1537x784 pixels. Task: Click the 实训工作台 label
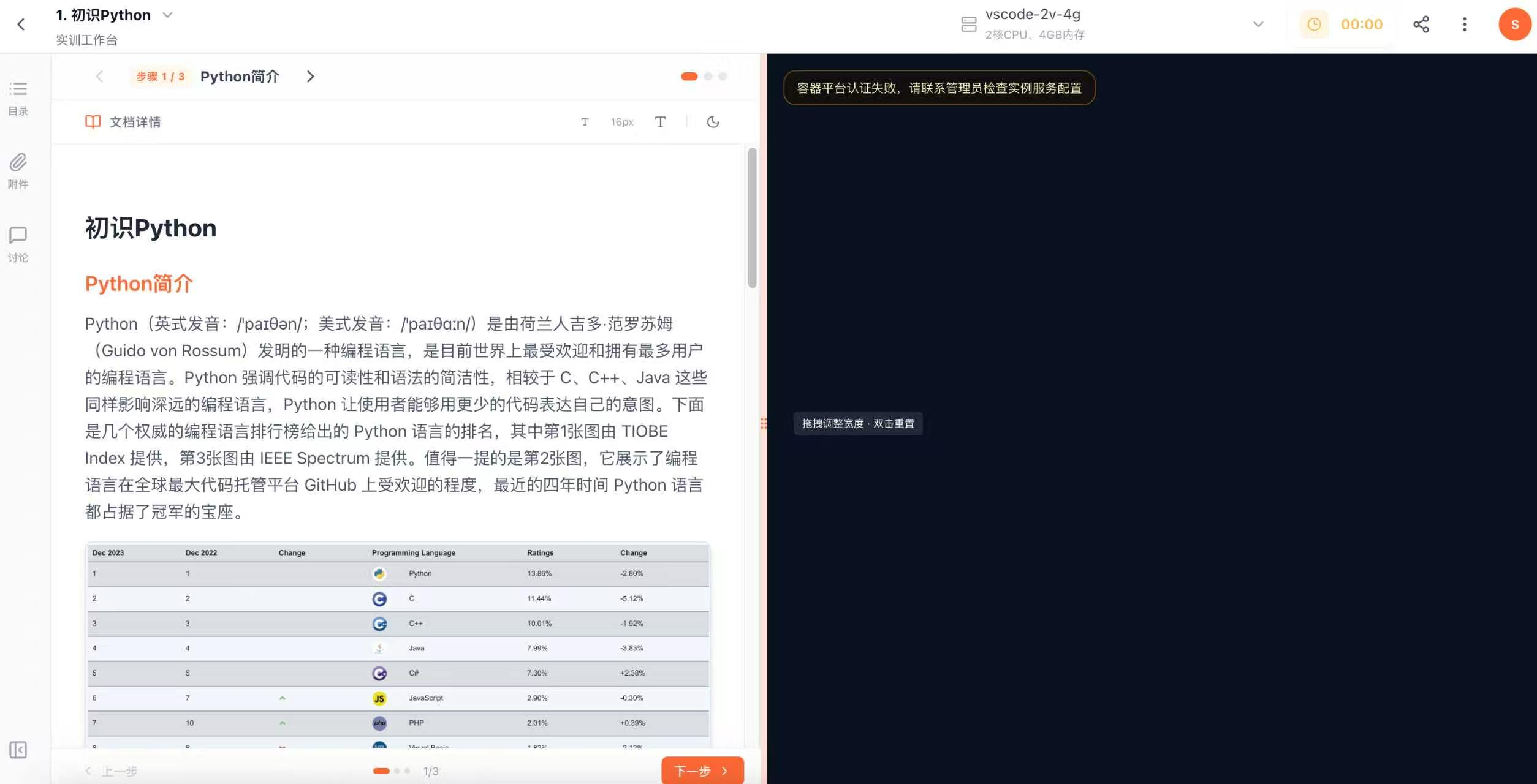click(86, 40)
